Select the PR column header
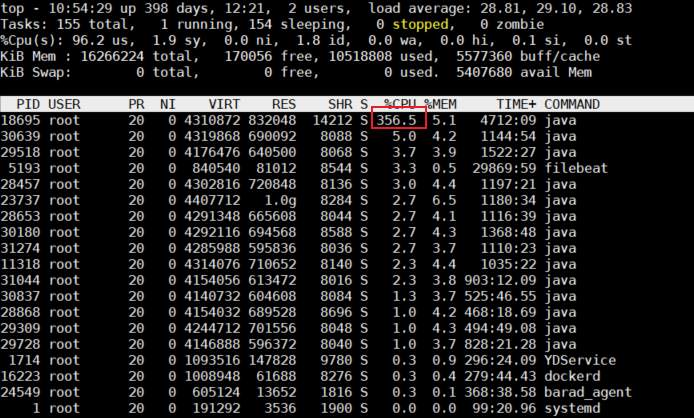The image size is (694, 418). pyautogui.click(x=136, y=104)
